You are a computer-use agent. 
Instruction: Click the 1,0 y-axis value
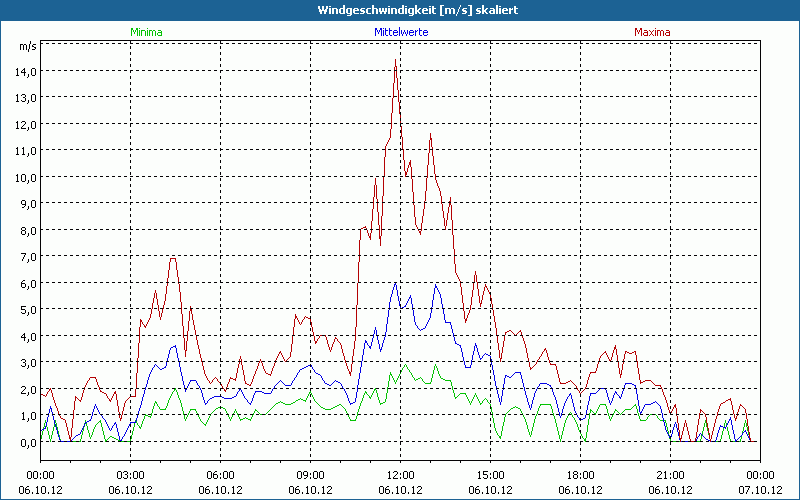[28, 416]
